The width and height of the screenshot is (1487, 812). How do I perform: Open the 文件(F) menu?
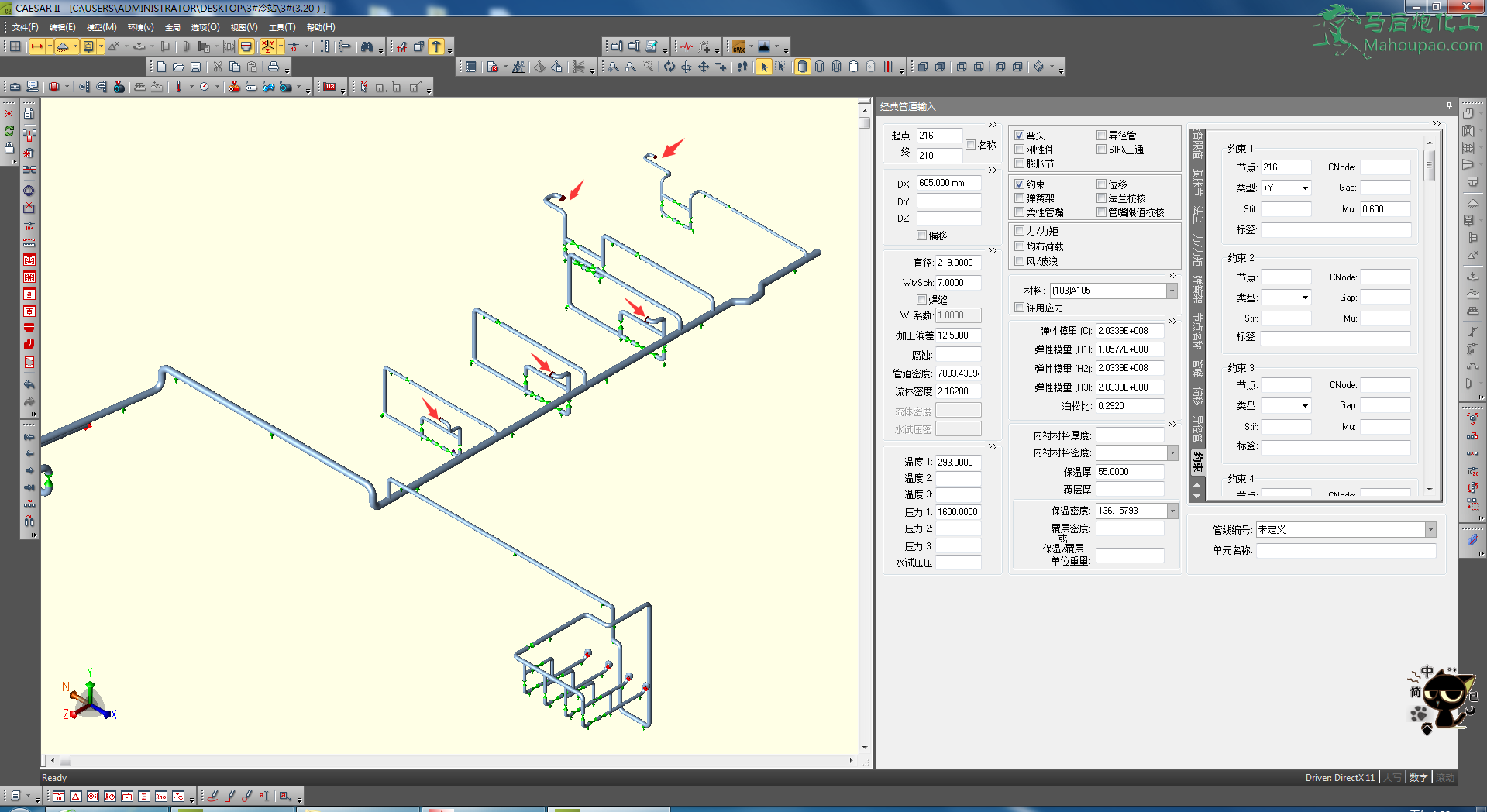click(25, 27)
